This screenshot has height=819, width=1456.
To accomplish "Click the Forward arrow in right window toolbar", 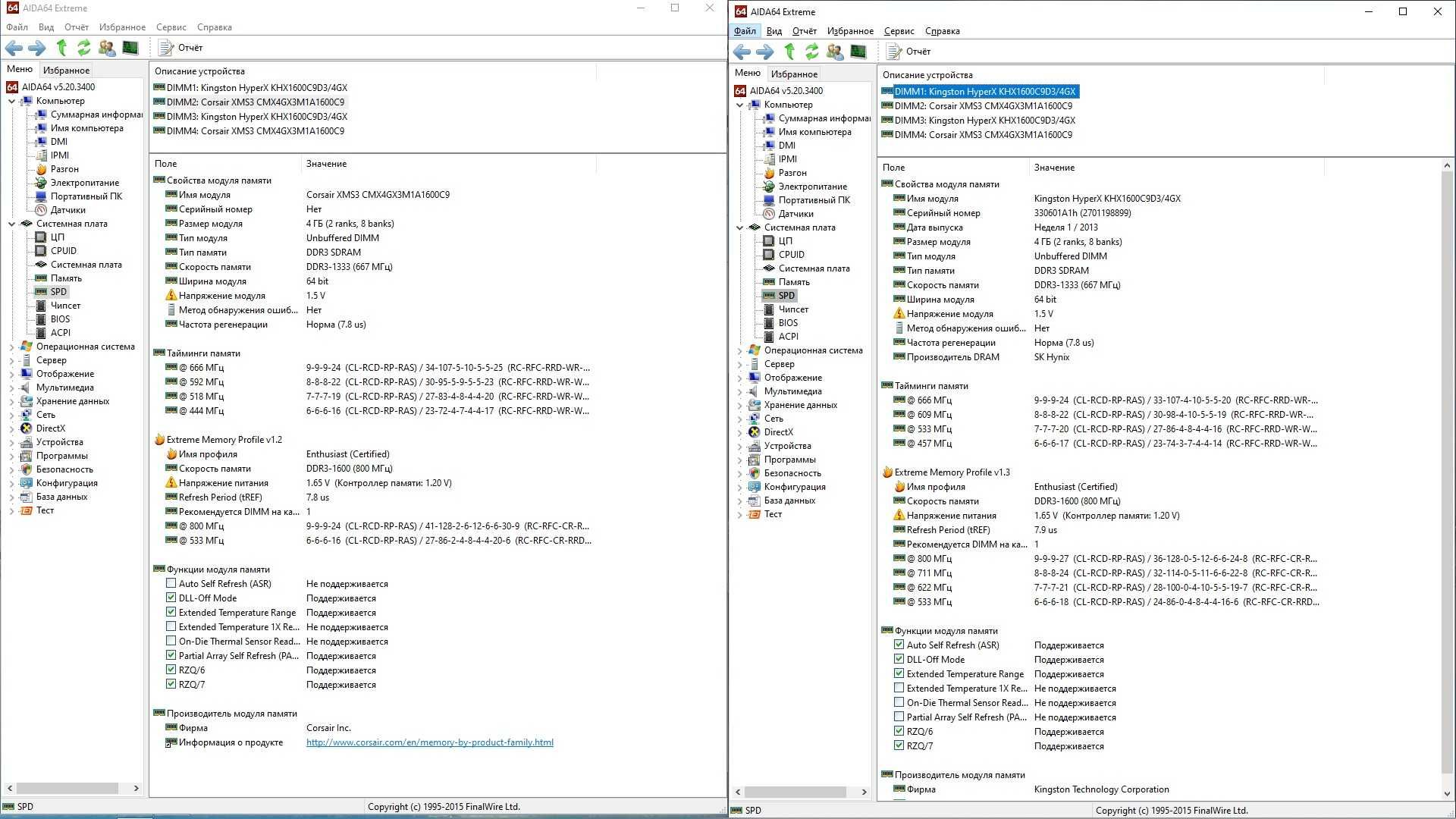I will pyautogui.click(x=764, y=52).
